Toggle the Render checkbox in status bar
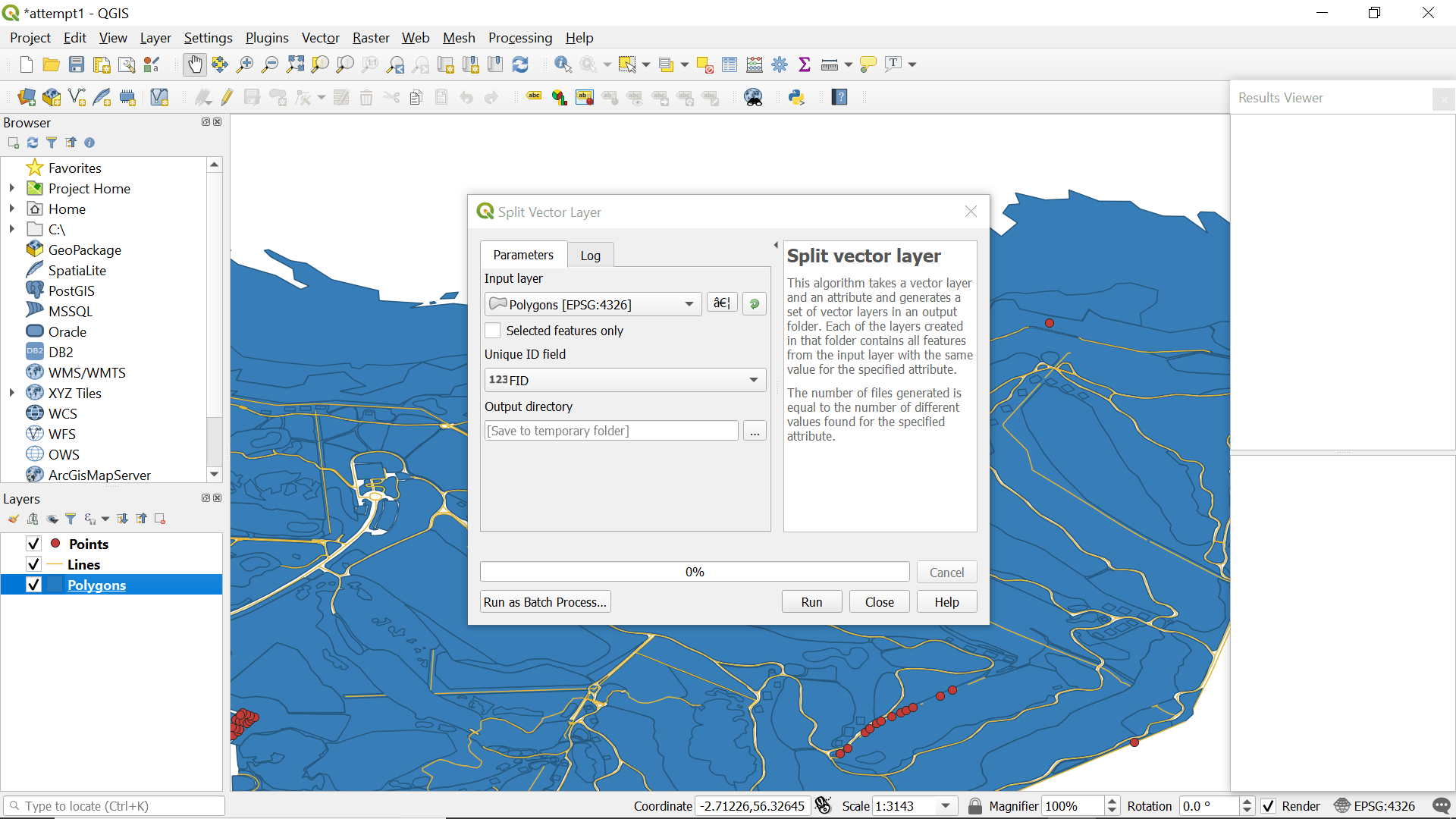Image resolution: width=1456 pixels, height=819 pixels. coord(1268,806)
